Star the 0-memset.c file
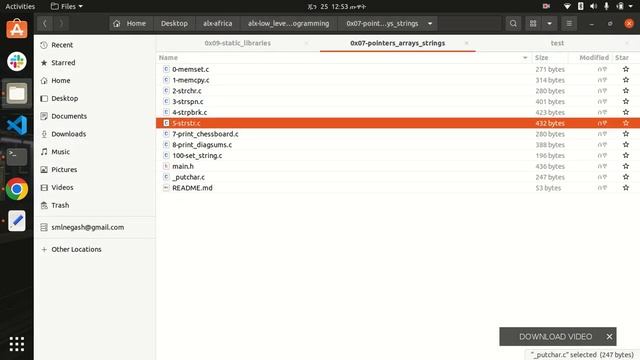 (x=626, y=69)
